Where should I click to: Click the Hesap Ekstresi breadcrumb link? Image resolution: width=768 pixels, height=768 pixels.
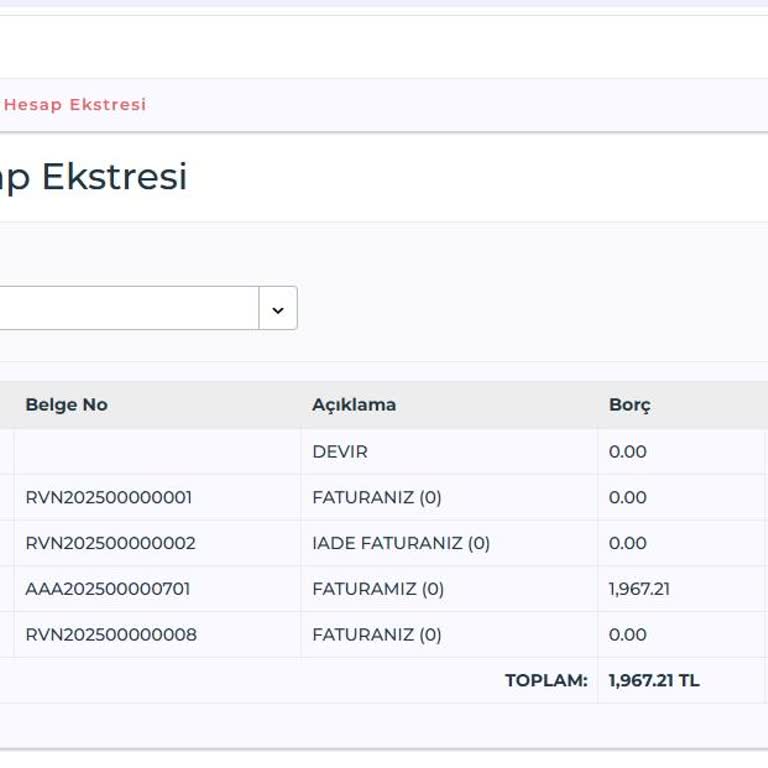coord(75,105)
